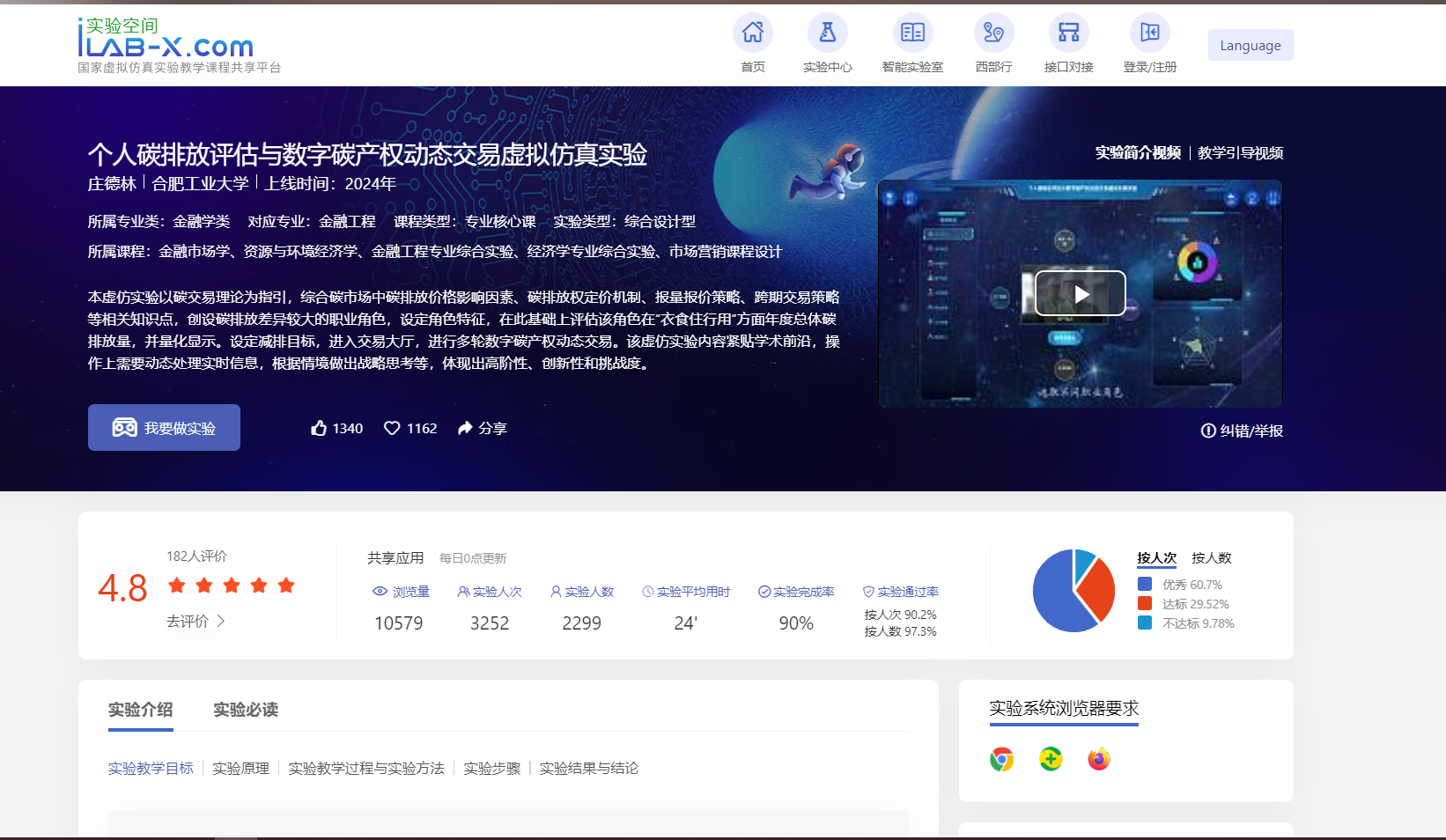This screenshot has width=1446, height=840.
Task: Switch chart to 按人数 view
Action: point(1211,557)
